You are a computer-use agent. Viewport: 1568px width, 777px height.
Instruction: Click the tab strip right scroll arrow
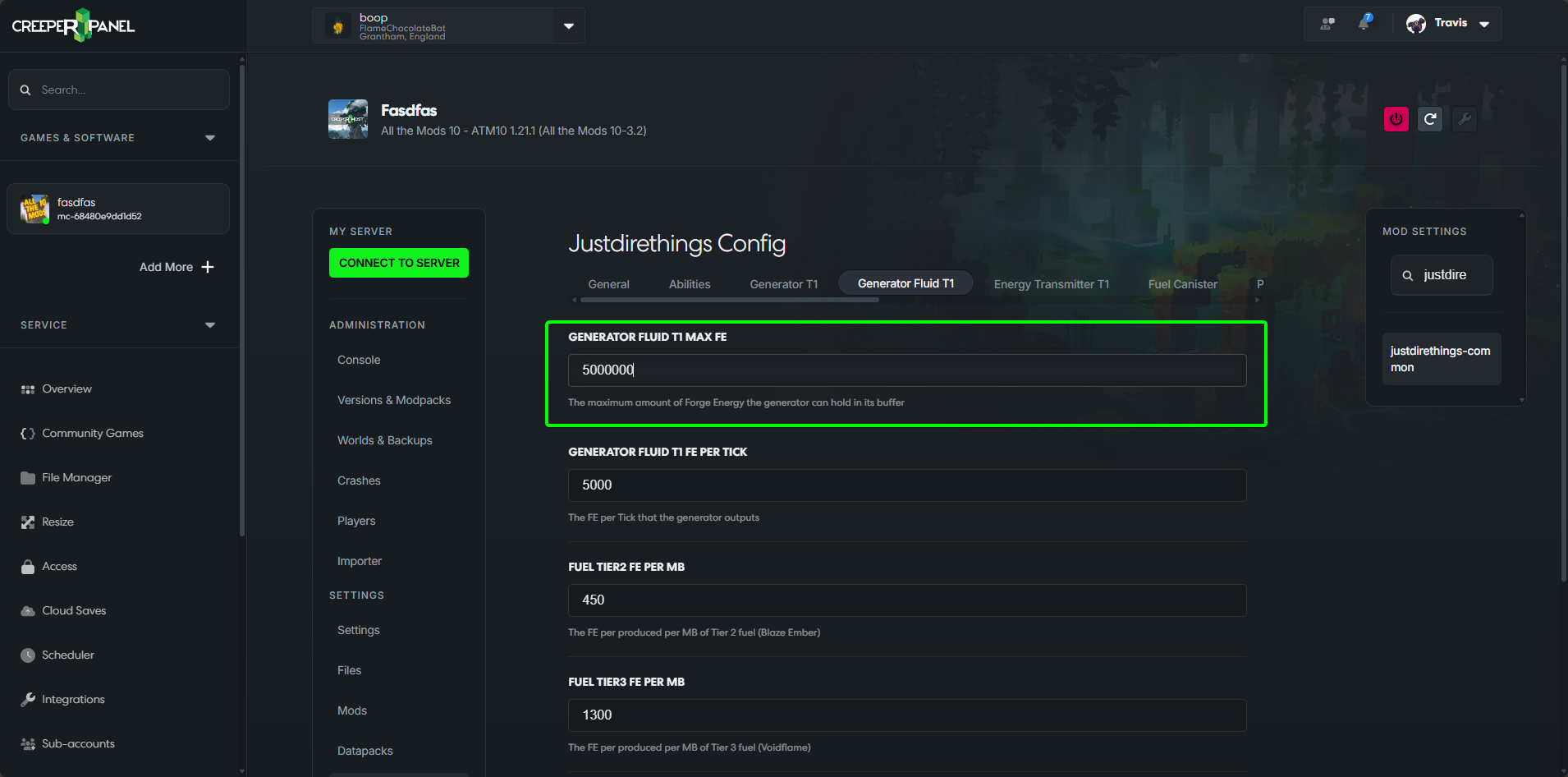[1257, 300]
